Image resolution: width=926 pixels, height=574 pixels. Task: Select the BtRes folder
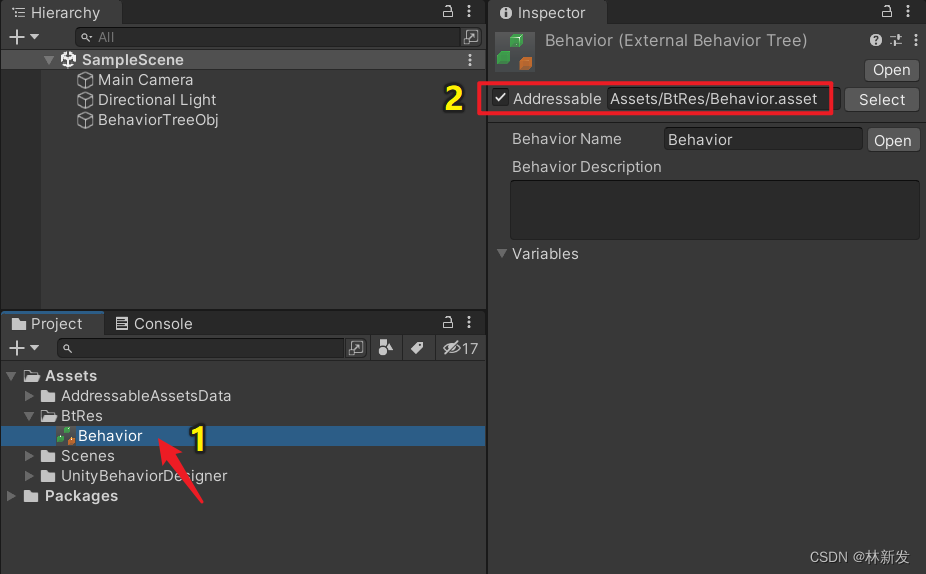(81, 416)
